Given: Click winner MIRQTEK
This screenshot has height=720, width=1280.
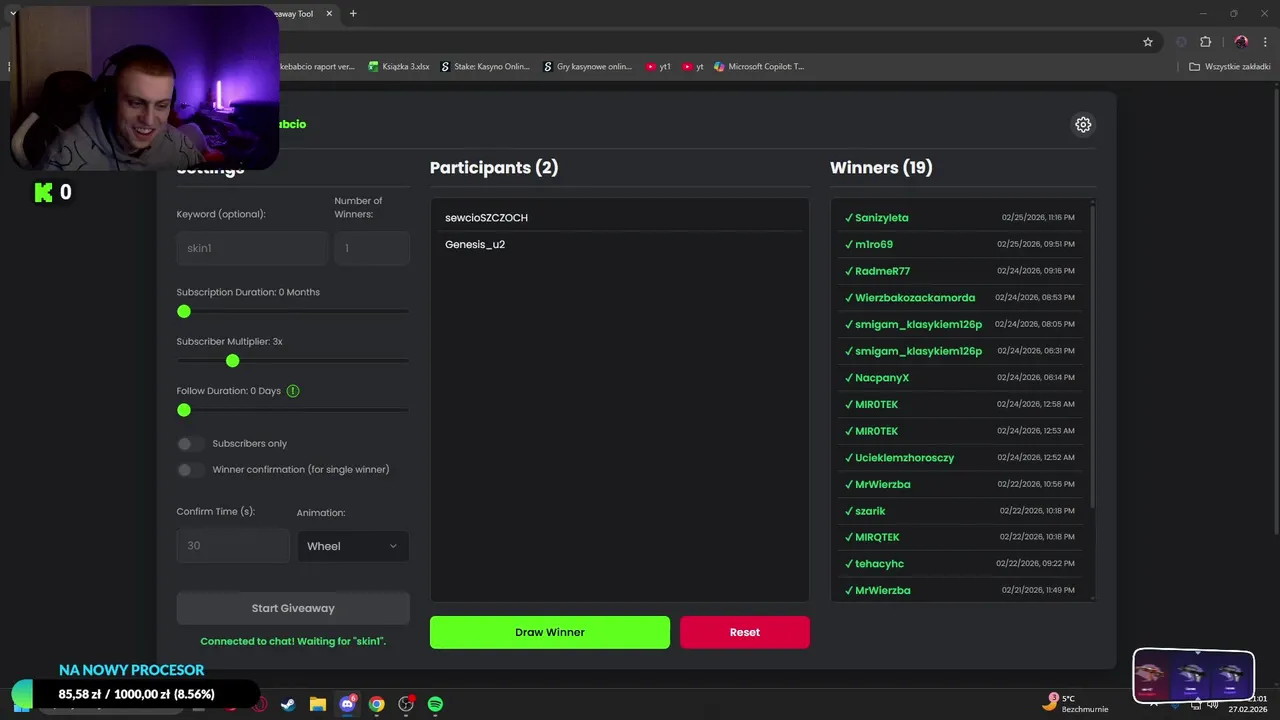Looking at the screenshot, I should coord(877,537).
